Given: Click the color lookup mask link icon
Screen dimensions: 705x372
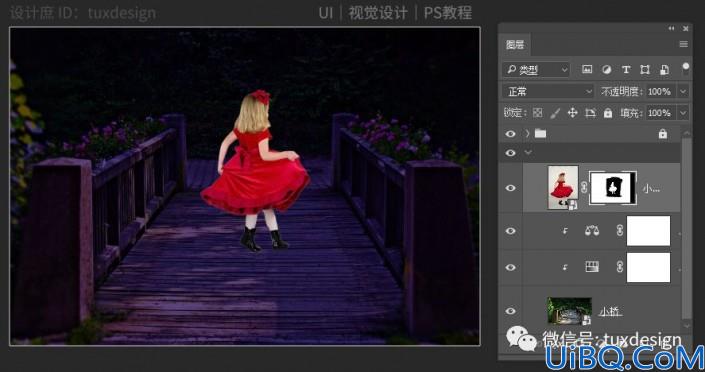Looking at the screenshot, I should pos(620,267).
